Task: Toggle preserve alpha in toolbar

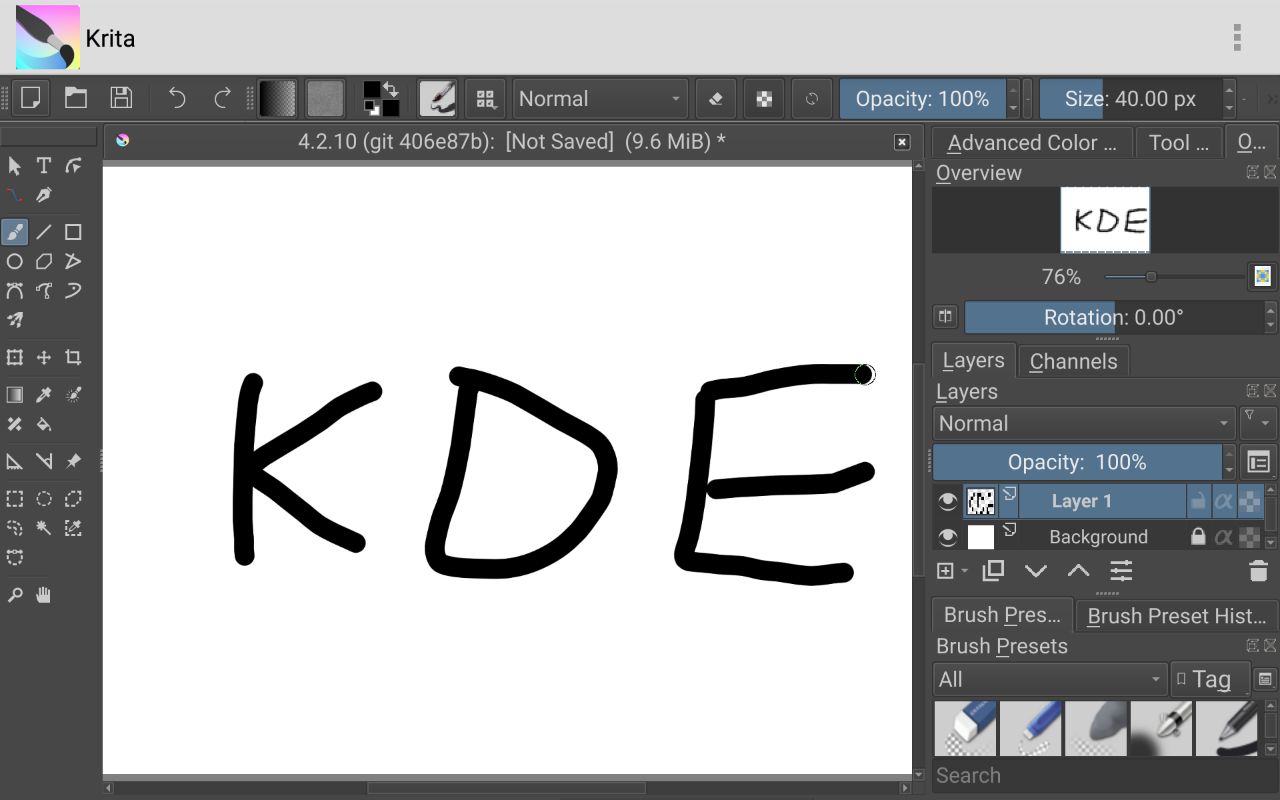Action: [764, 98]
